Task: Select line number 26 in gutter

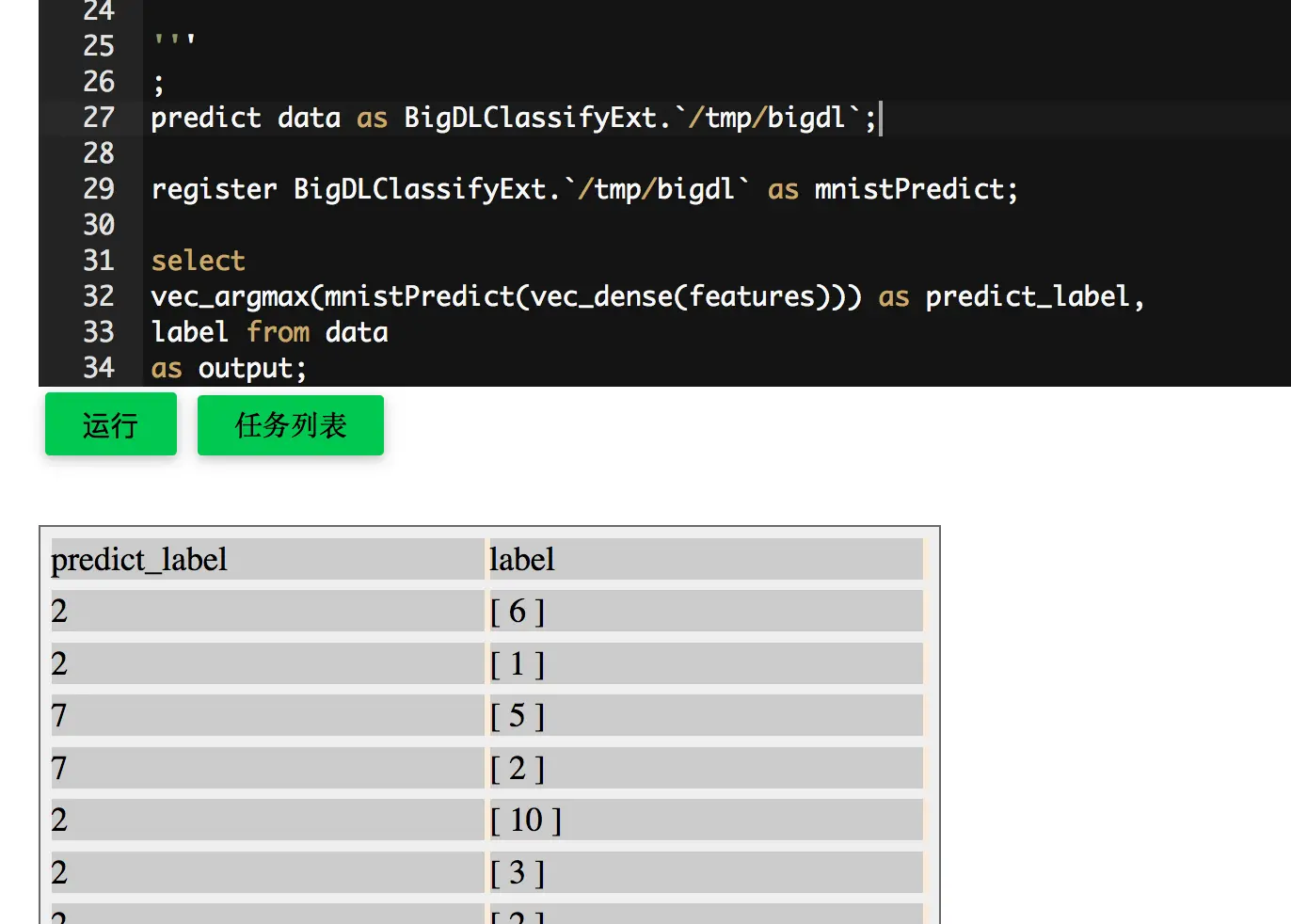Action: point(99,82)
